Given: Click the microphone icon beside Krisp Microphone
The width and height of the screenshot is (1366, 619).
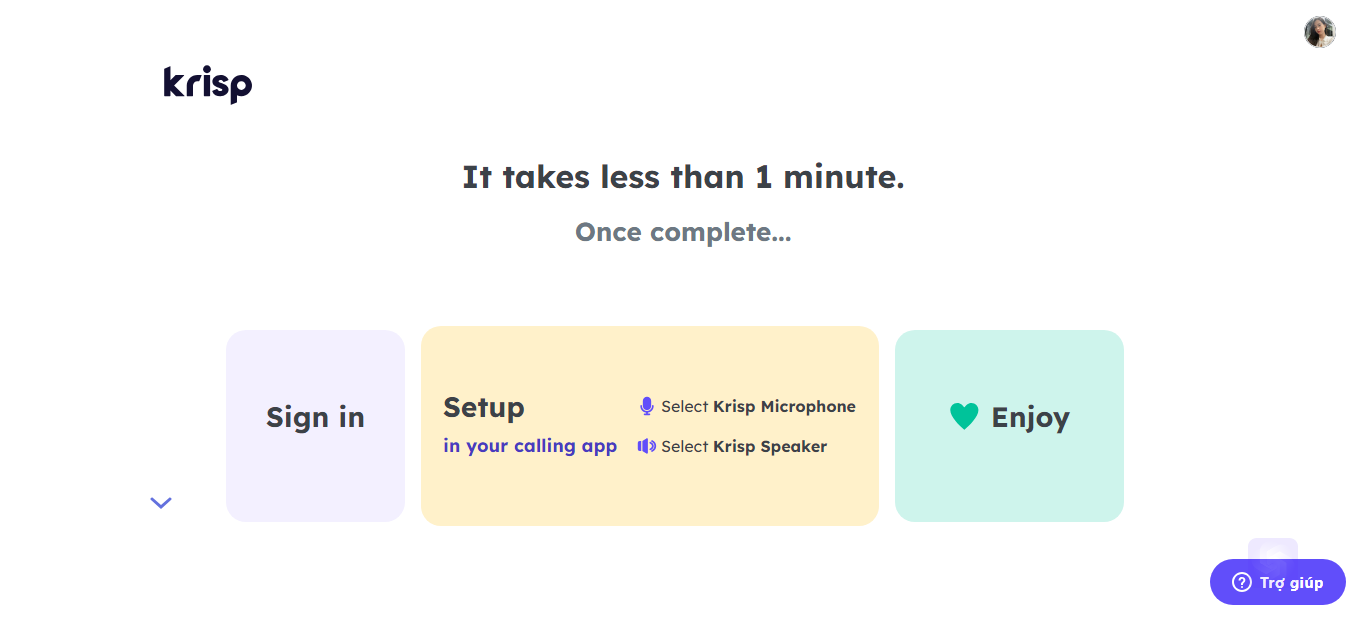Looking at the screenshot, I should coord(647,406).
